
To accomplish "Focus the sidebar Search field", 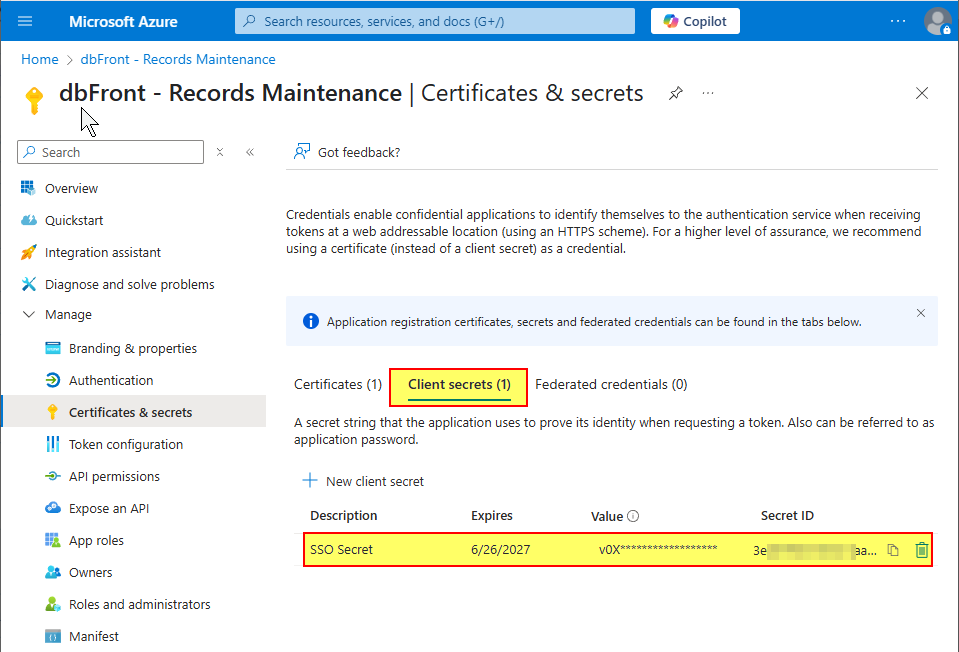I will coord(111,152).
